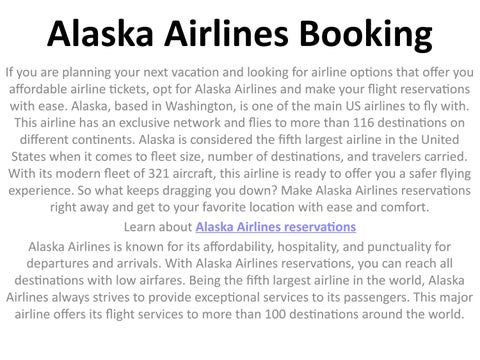
Task: Click the line starting "States when it comes"
Action: pos(240,157)
